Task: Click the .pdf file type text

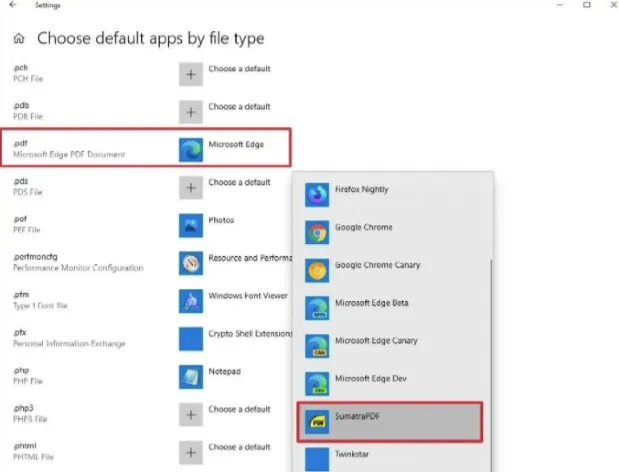Action: click(20, 143)
